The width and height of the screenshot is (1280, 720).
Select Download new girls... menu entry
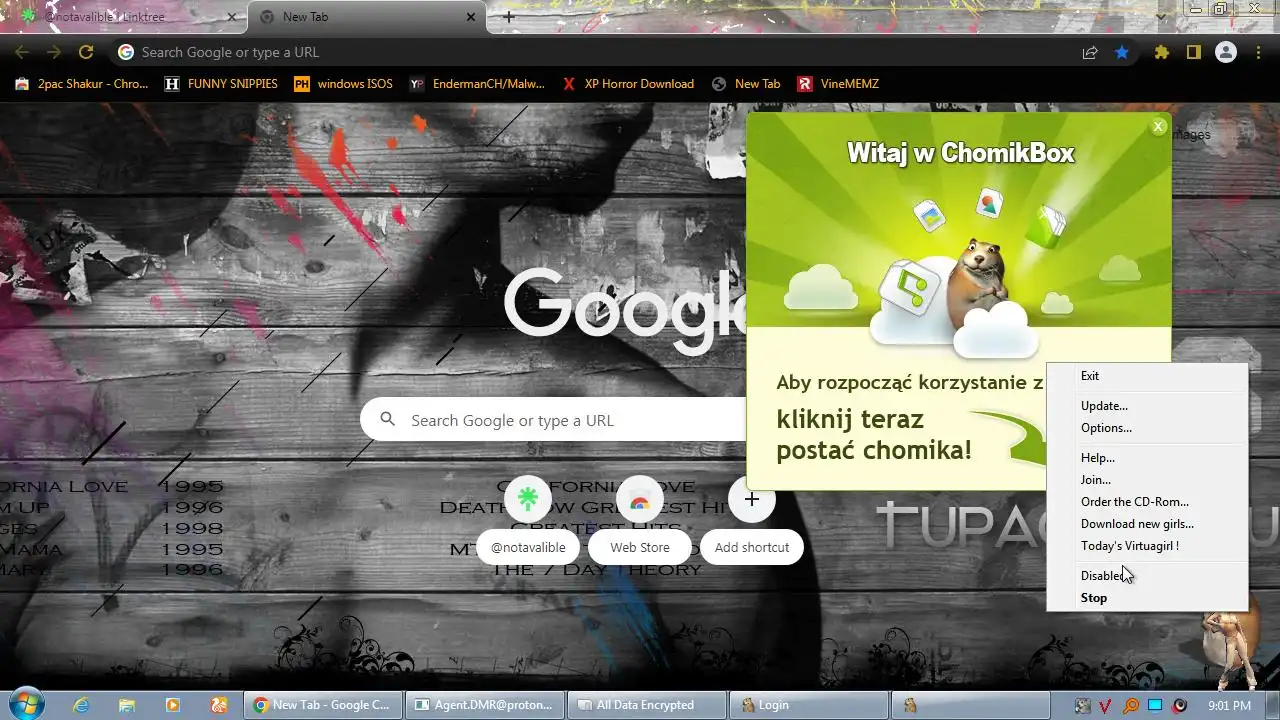1147,524
